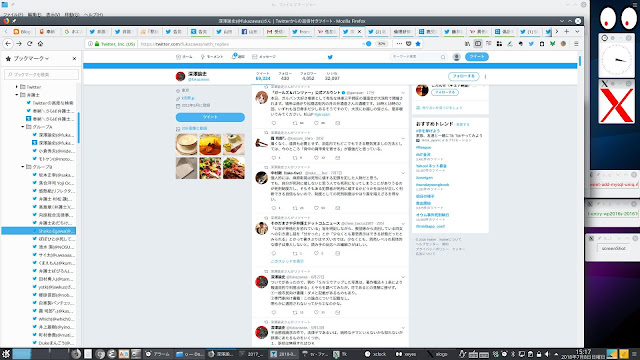Save page to Pocket icon

click(409, 44)
